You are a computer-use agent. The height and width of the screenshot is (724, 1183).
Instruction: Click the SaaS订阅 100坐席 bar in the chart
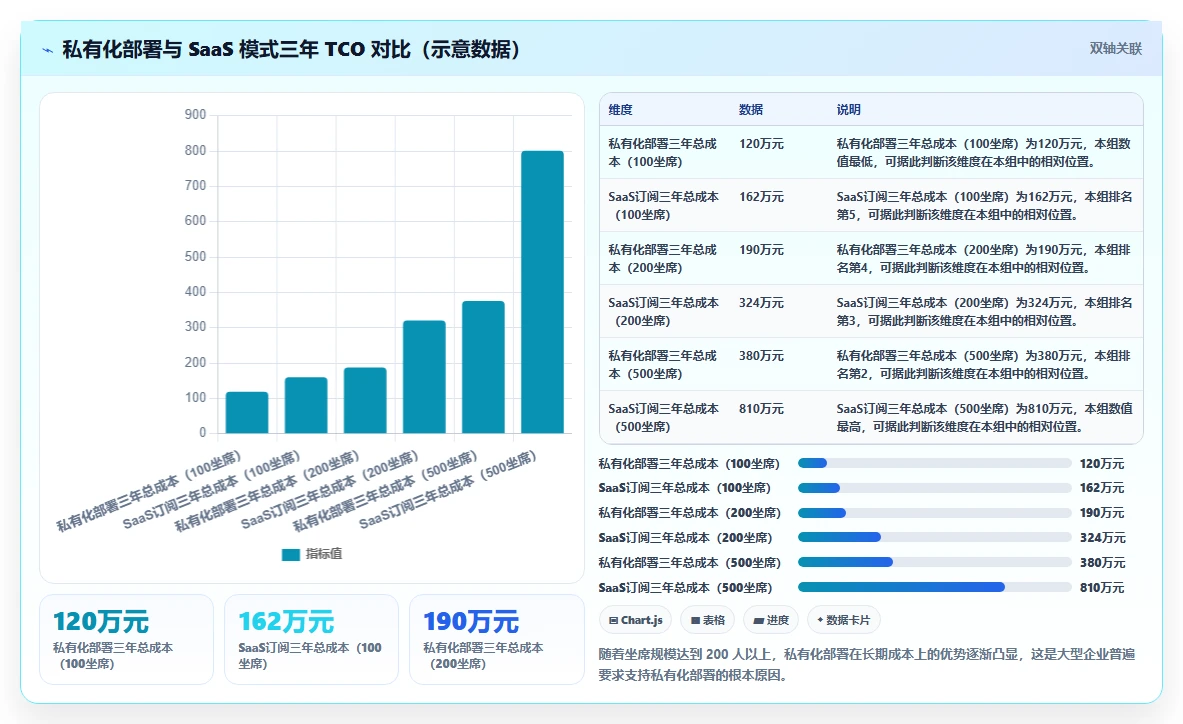coord(306,405)
